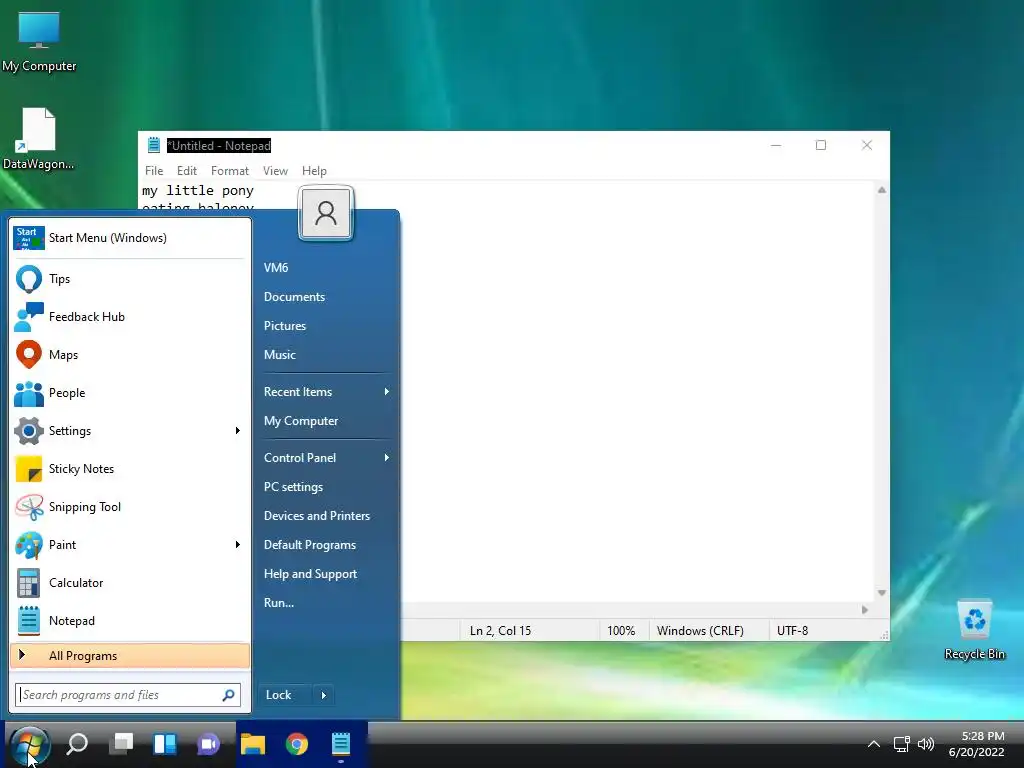Open My Computer in start menu

tap(301, 421)
